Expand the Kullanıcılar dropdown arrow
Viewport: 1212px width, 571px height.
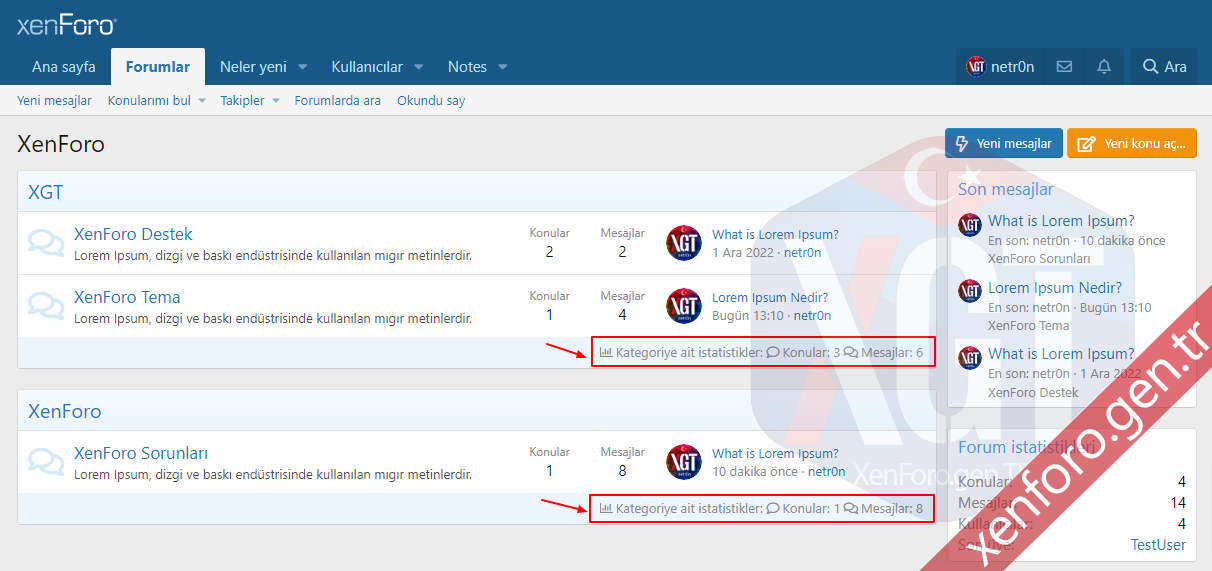coord(419,67)
